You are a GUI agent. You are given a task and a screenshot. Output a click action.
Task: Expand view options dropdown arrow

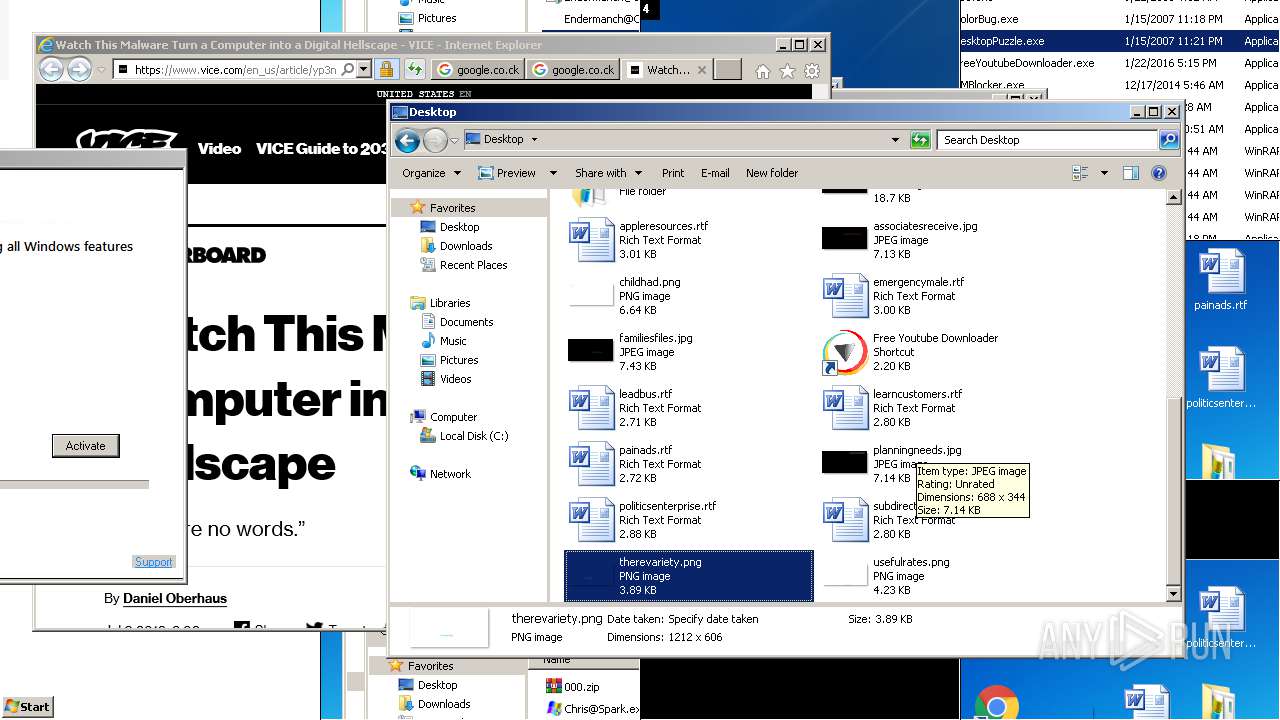point(1104,173)
